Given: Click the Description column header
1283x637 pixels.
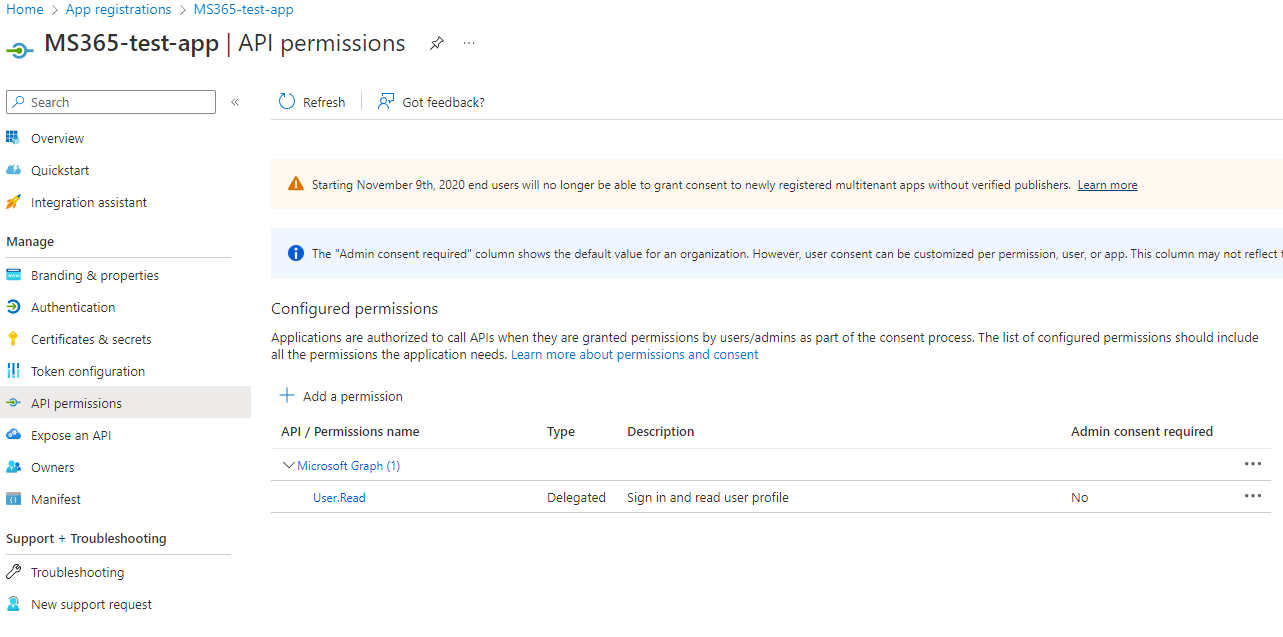Looking at the screenshot, I should click(661, 432).
